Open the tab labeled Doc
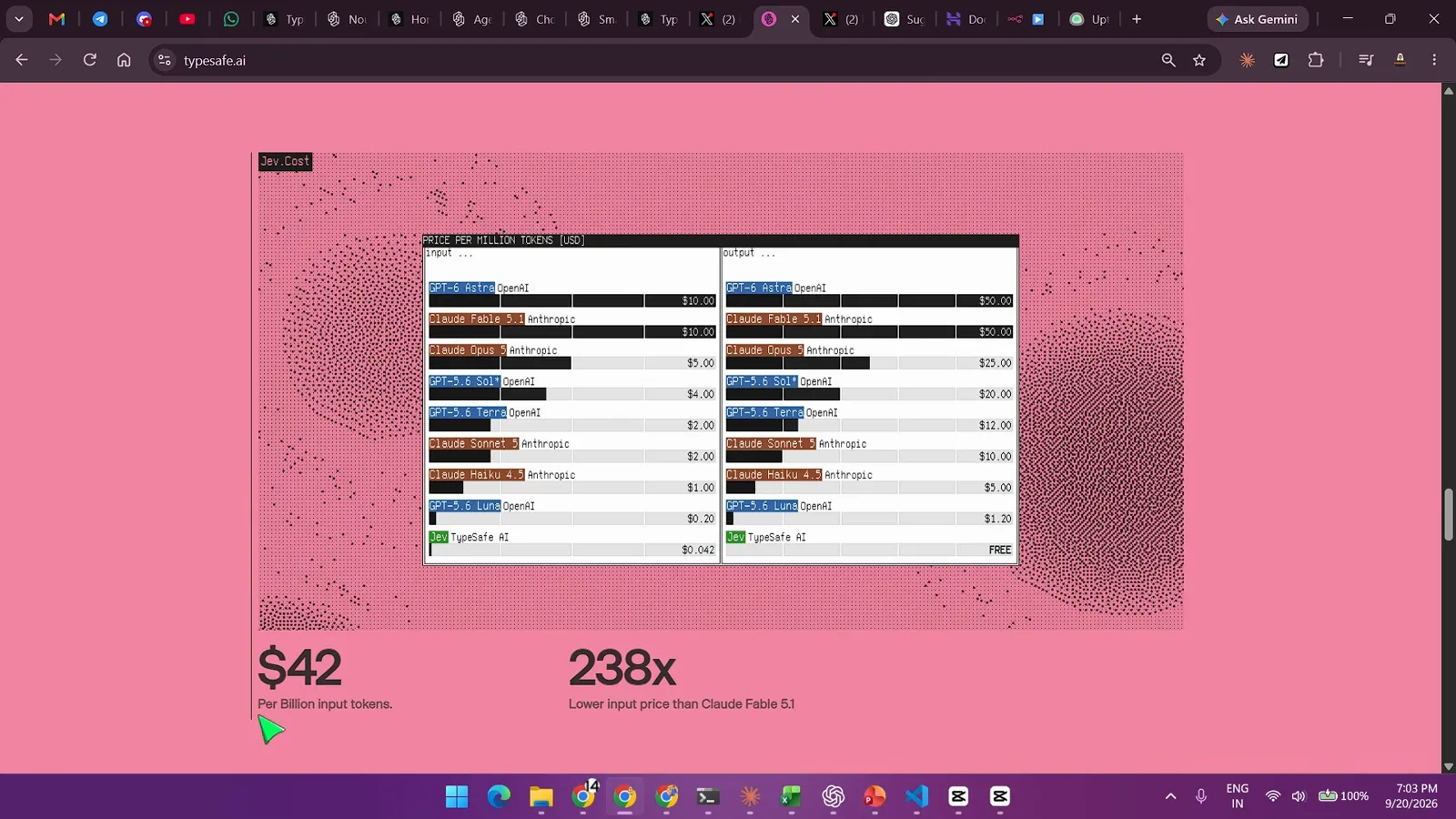1456x819 pixels. click(966, 19)
